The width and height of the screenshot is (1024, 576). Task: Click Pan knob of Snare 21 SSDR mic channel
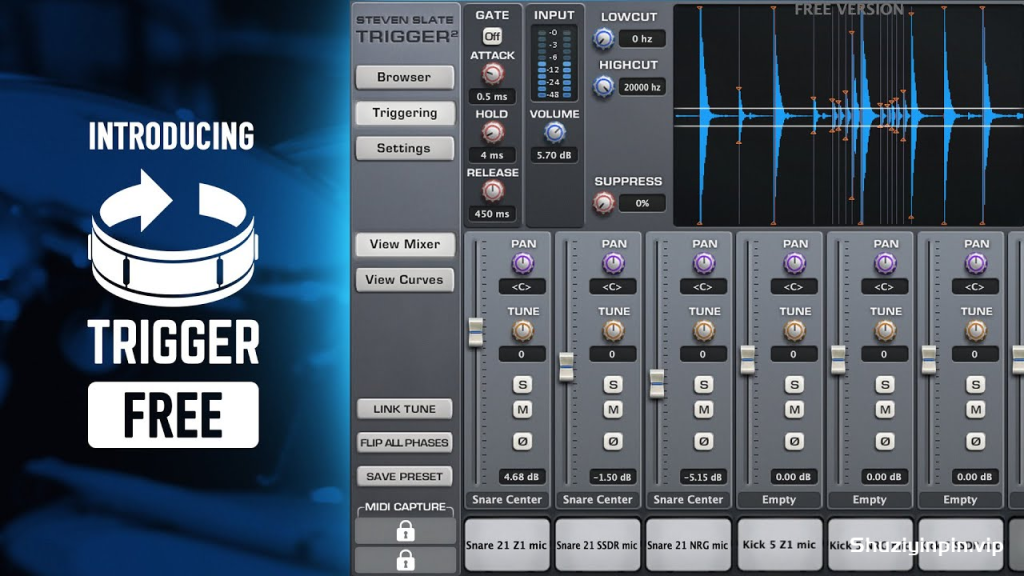[613, 264]
